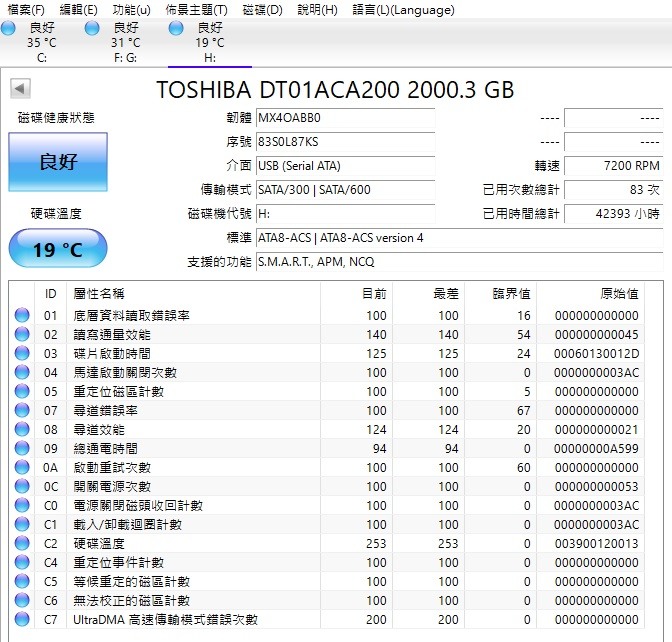672x642 pixels.
Task: Select the F: G: drive tab at 31 °C
Action: coord(126,42)
